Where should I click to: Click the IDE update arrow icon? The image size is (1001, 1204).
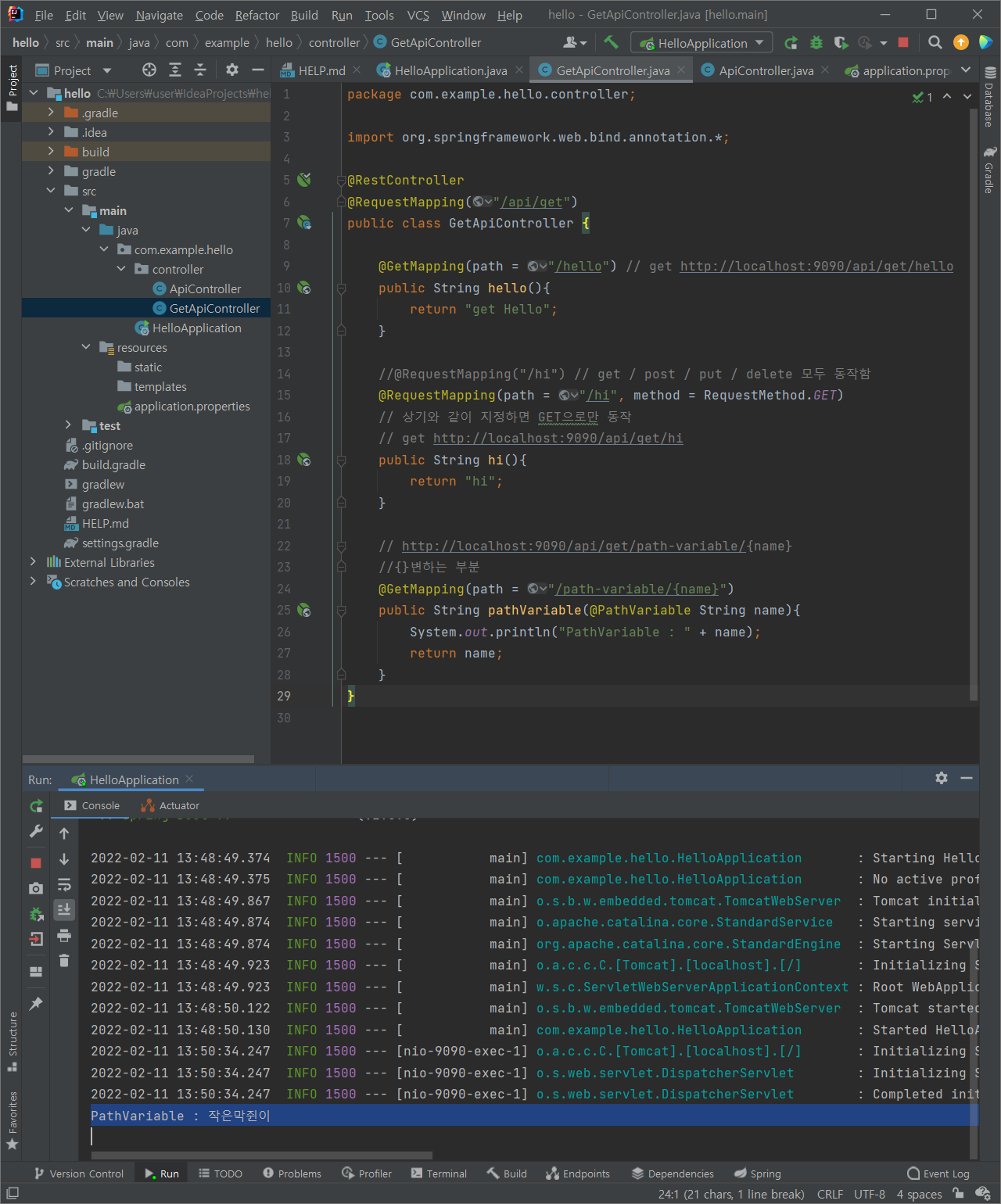tap(961, 43)
